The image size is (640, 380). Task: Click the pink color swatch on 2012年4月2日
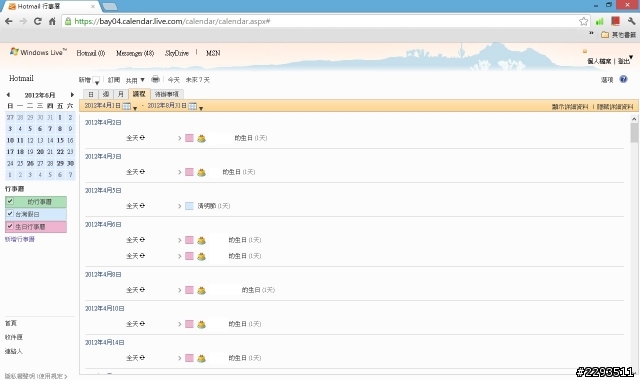[x=189, y=138]
